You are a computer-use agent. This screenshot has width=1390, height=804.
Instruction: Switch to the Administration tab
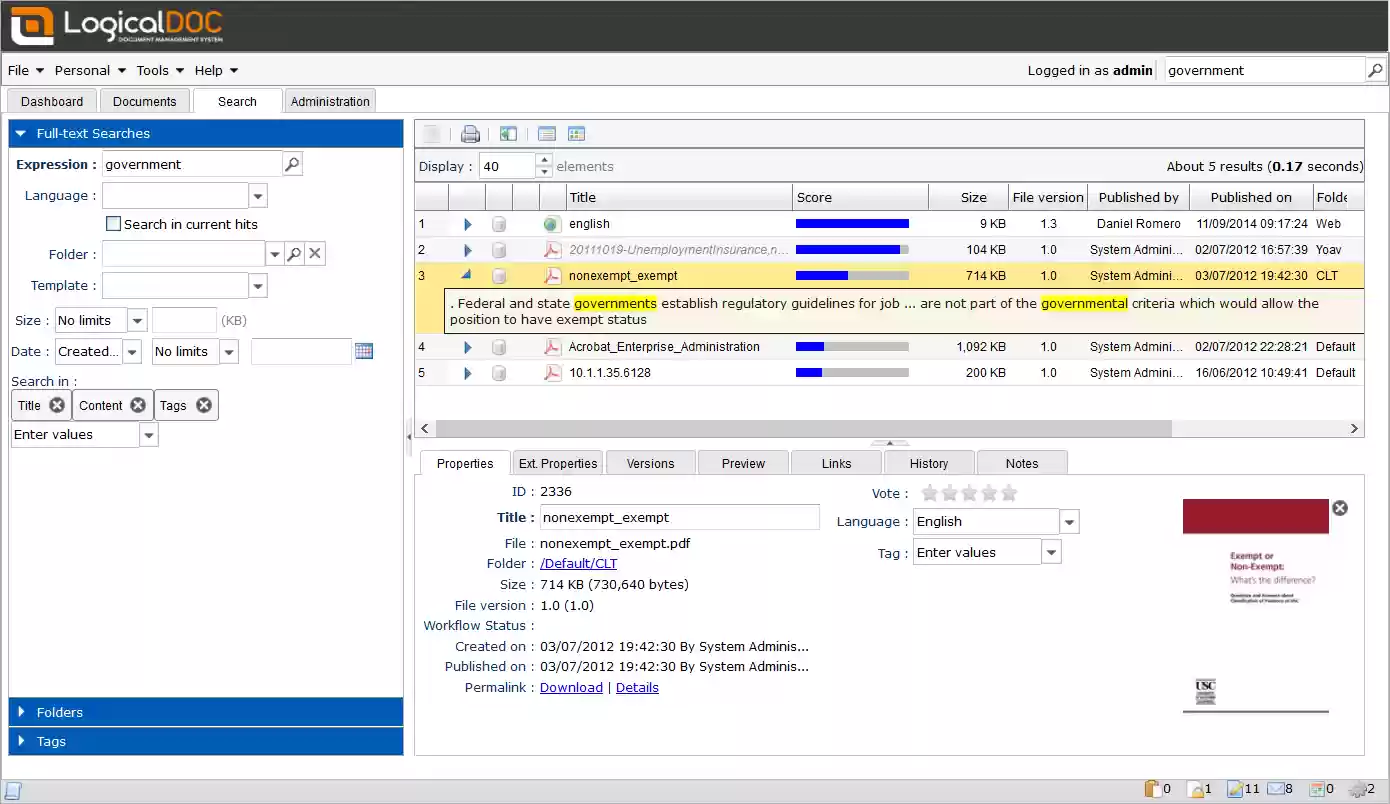(330, 100)
